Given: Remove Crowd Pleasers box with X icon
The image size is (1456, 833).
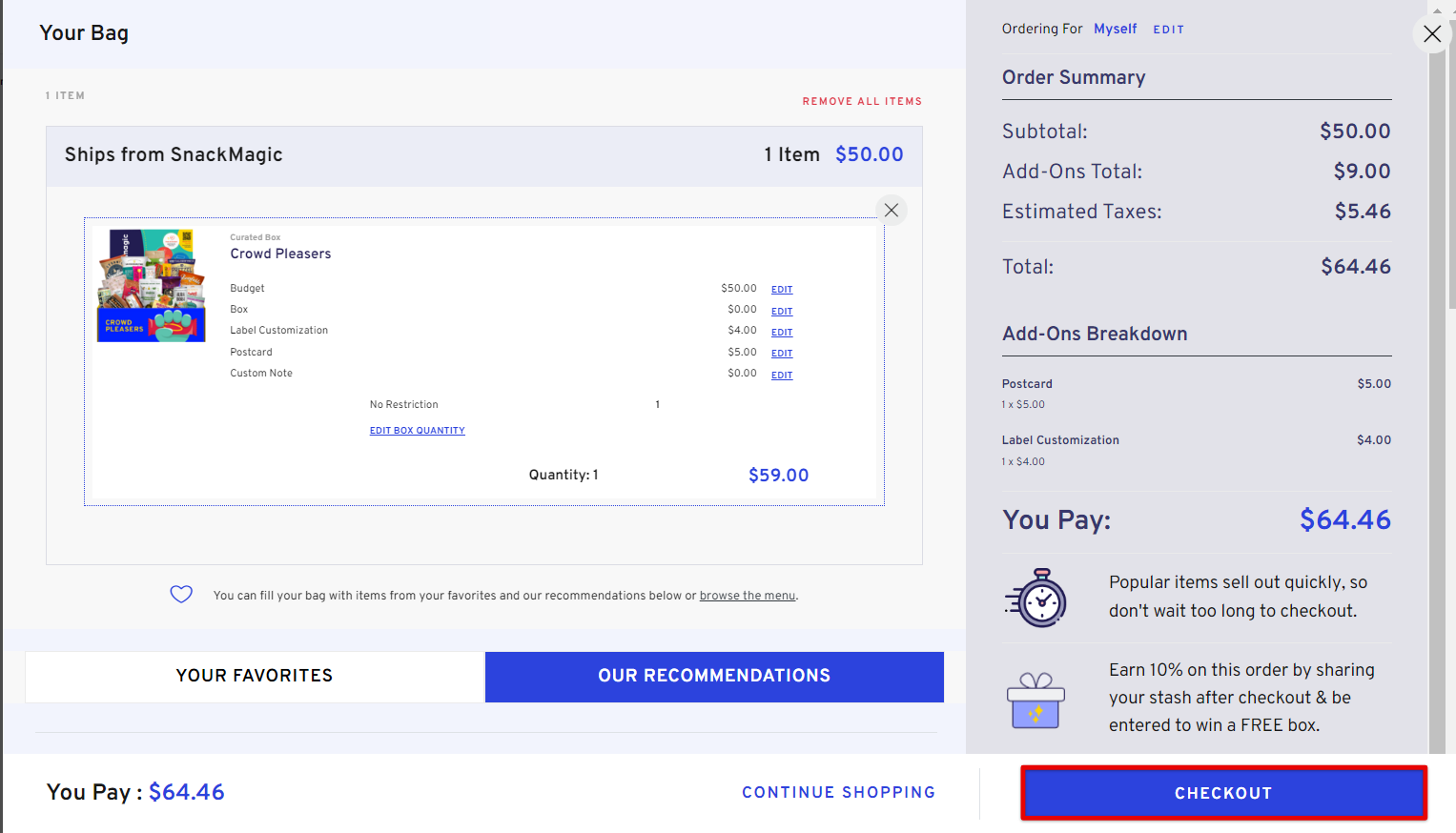Looking at the screenshot, I should pyautogui.click(x=891, y=211).
